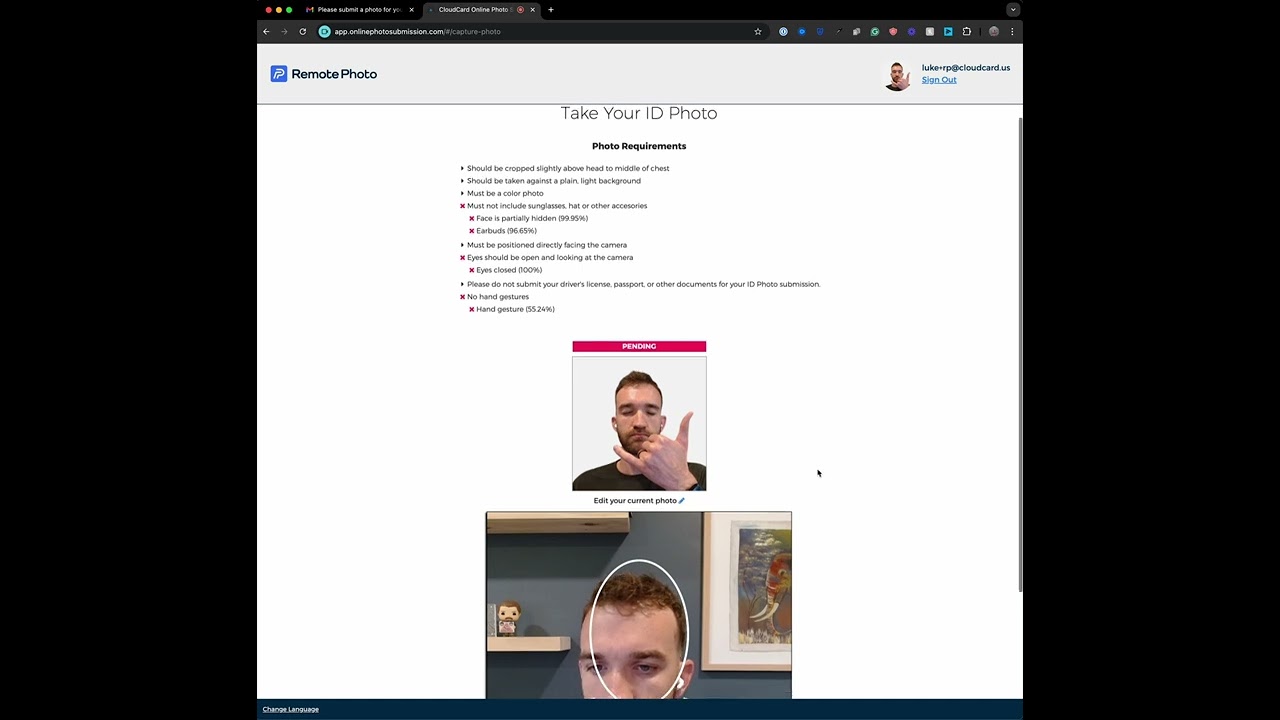This screenshot has width=1280, height=720.
Task: Click the edit pencil icon beside current photo
Action: tap(682, 501)
